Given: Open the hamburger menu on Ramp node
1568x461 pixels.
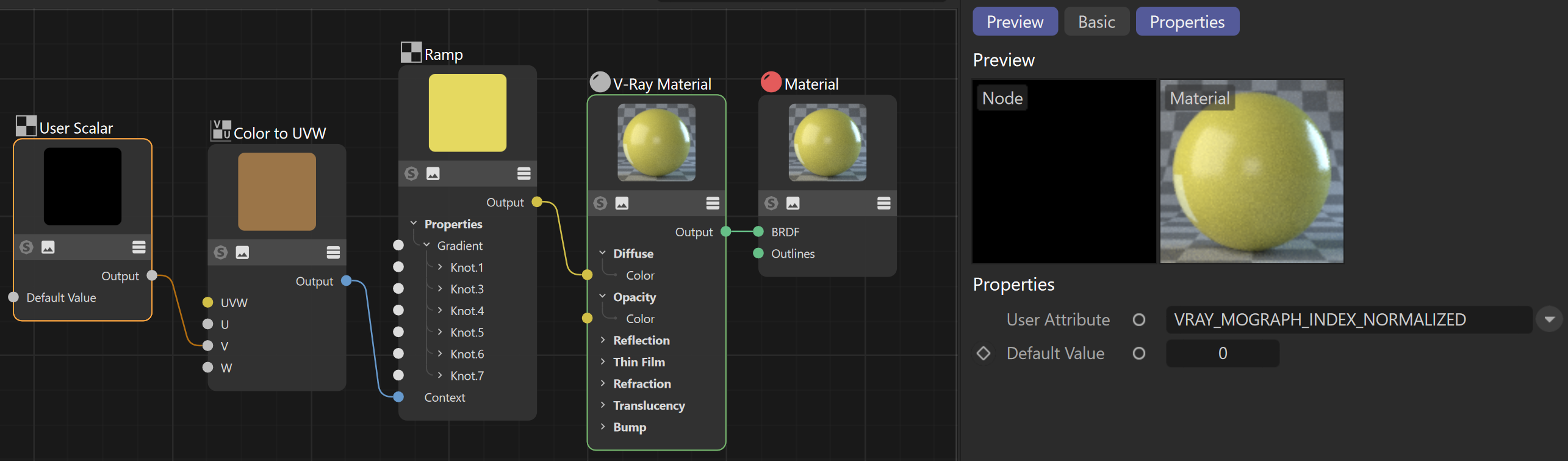Looking at the screenshot, I should coord(524,174).
